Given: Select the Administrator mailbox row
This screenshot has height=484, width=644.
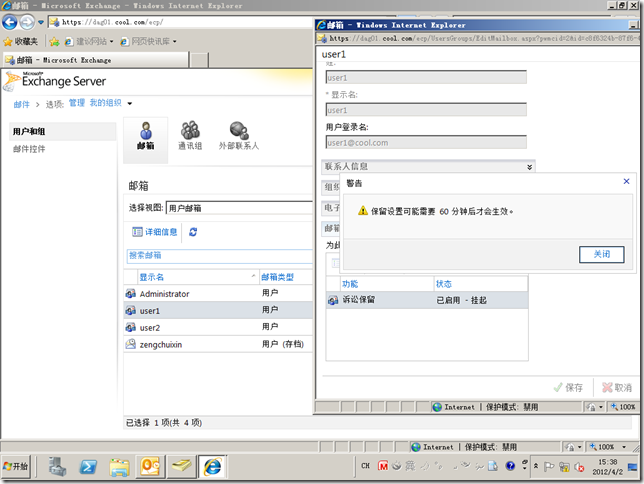Looking at the screenshot, I should coord(165,294).
